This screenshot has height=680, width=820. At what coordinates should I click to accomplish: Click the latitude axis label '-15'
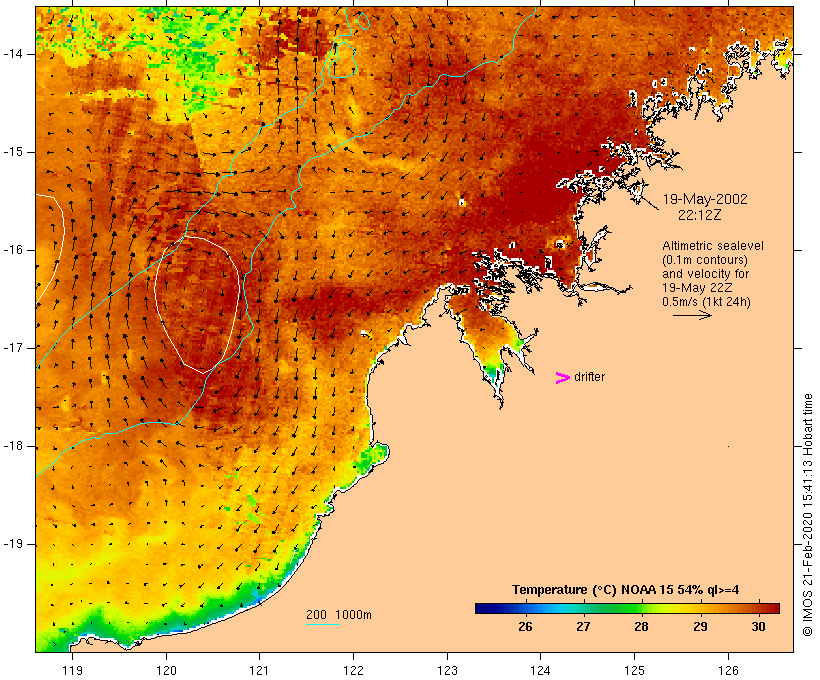pyautogui.click(x=13, y=152)
